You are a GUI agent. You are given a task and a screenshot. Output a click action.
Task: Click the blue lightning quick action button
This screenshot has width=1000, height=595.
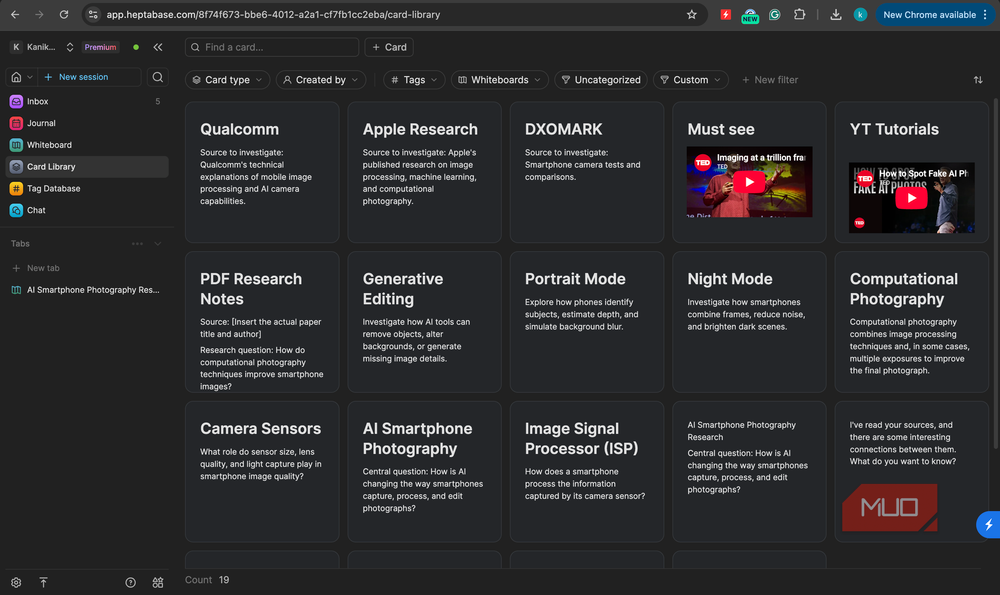989,525
